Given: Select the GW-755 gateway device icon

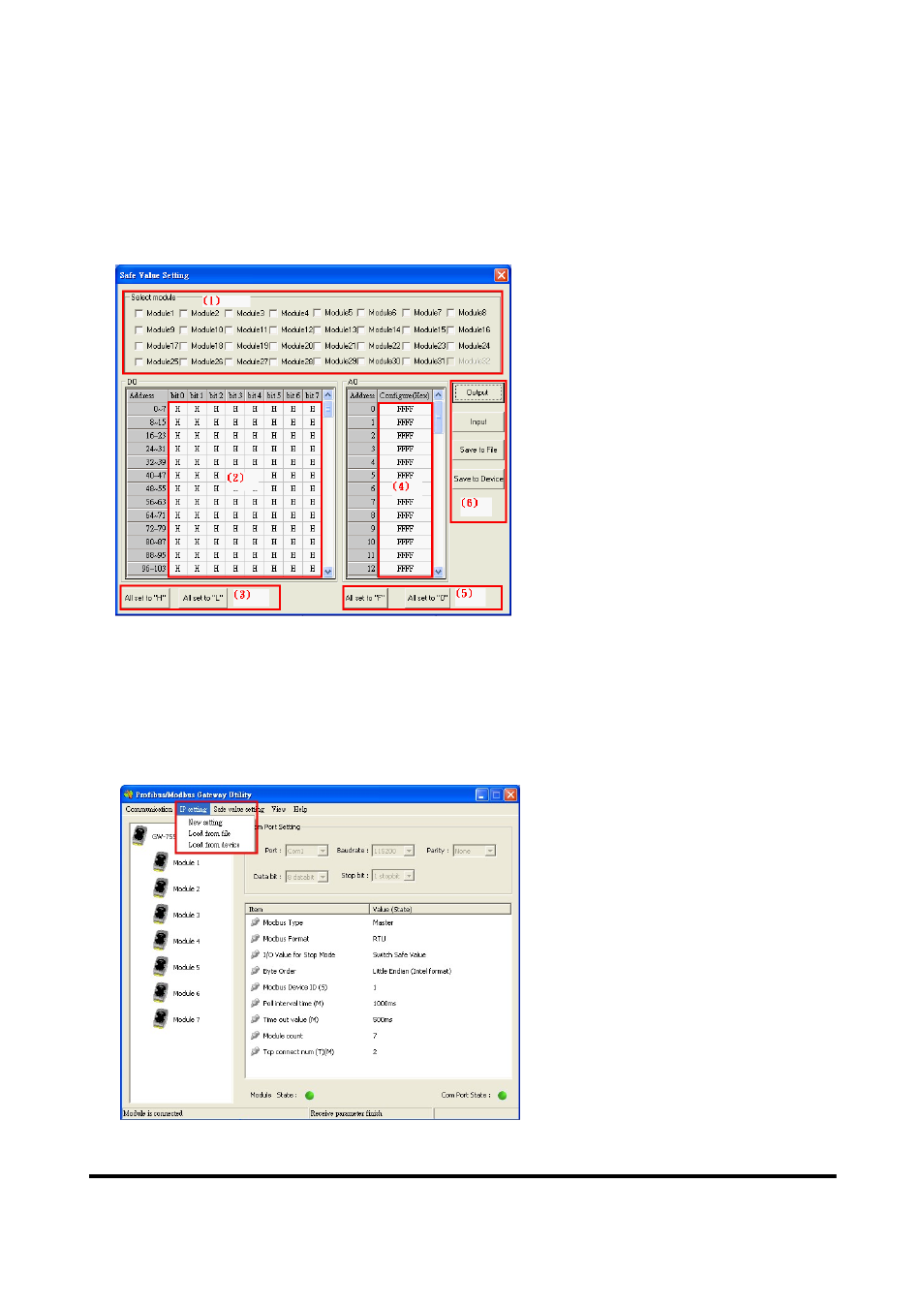Looking at the screenshot, I should tap(140, 834).
